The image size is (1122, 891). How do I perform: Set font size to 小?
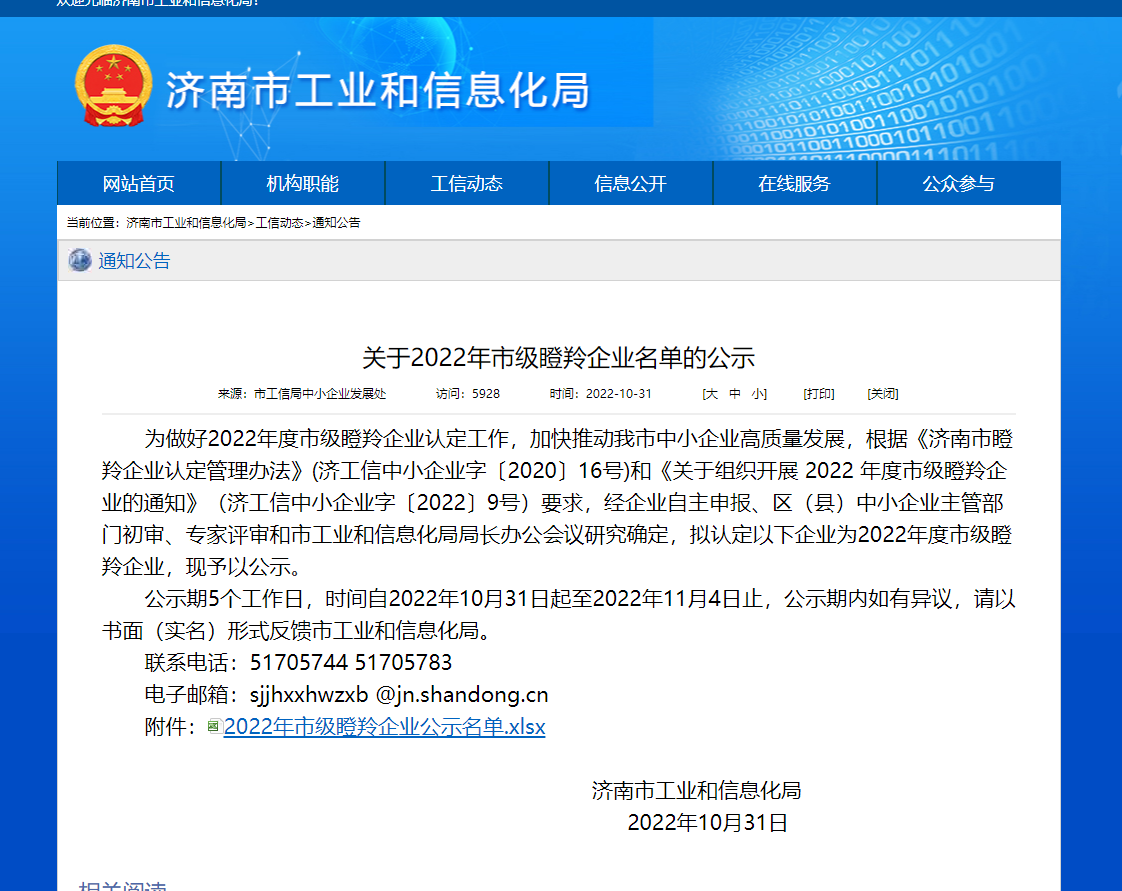758,394
